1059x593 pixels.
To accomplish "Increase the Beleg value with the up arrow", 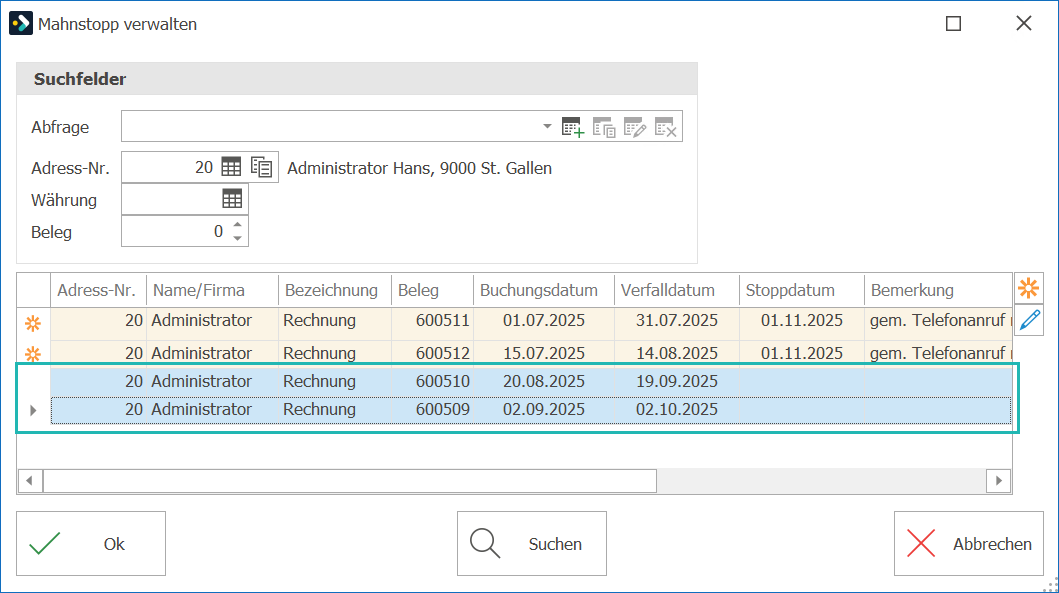I will (x=238, y=225).
